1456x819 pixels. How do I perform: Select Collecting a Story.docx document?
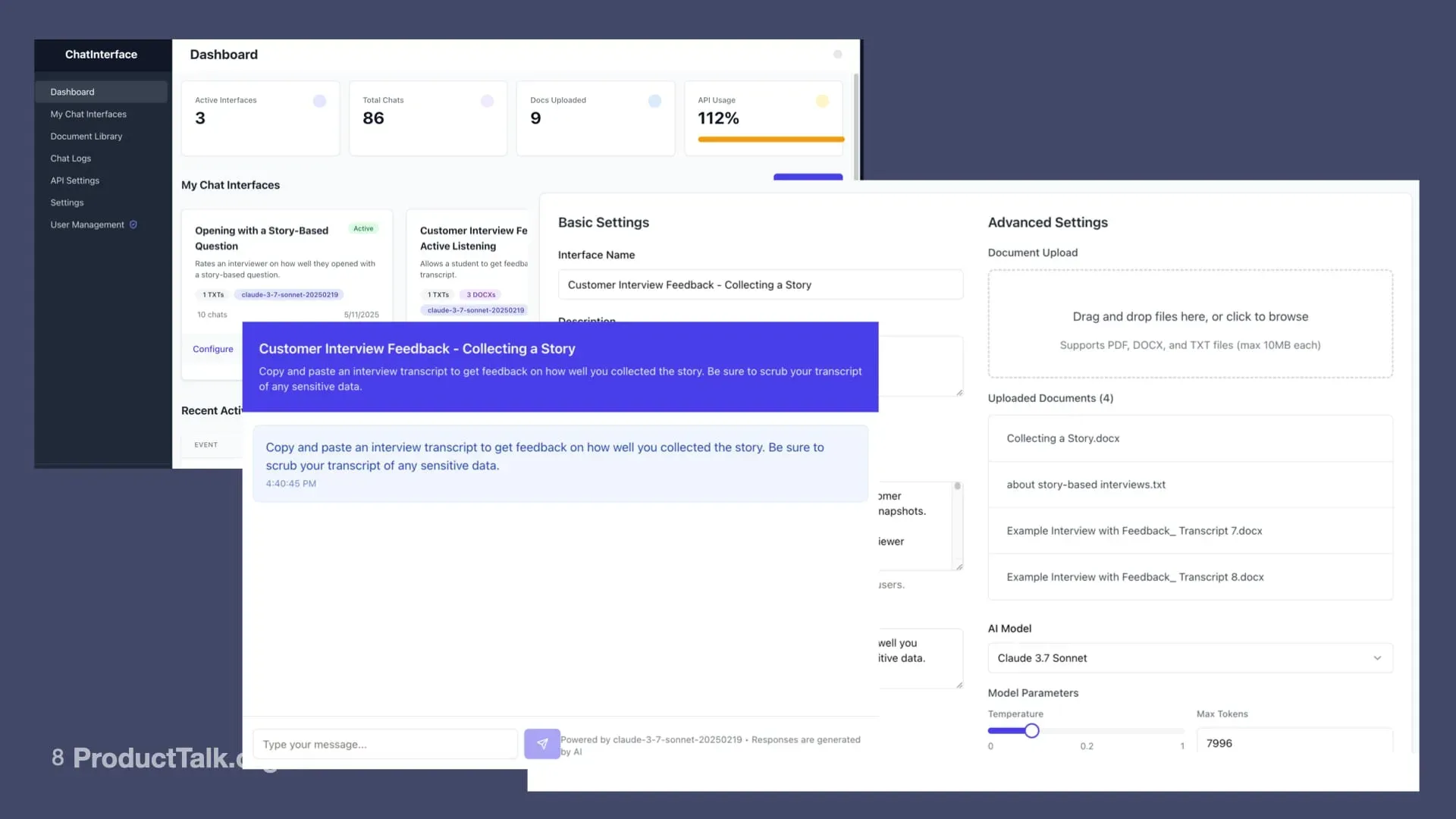click(1062, 438)
